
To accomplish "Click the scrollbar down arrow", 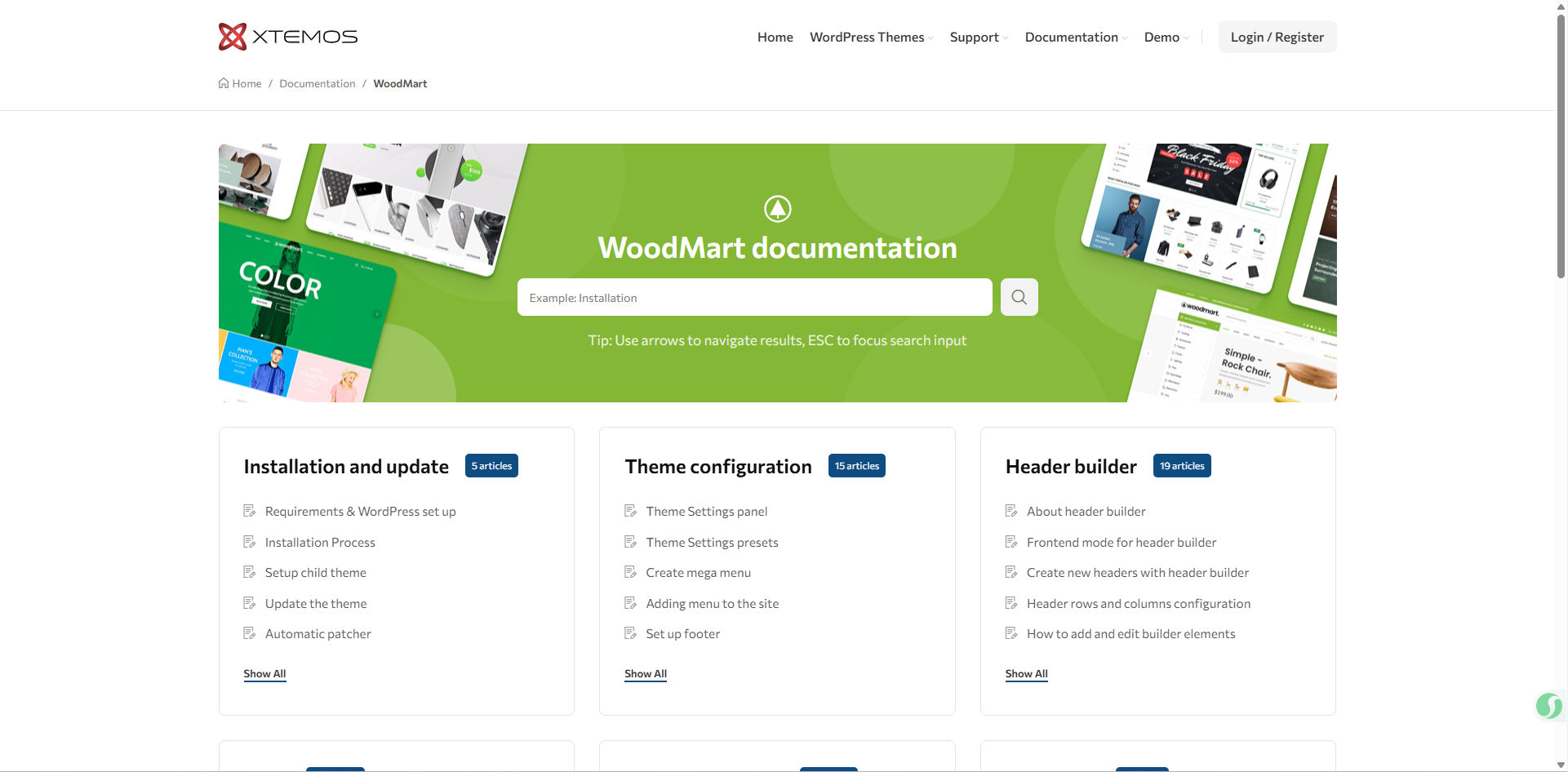I will pyautogui.click(x=1561, y=764).
